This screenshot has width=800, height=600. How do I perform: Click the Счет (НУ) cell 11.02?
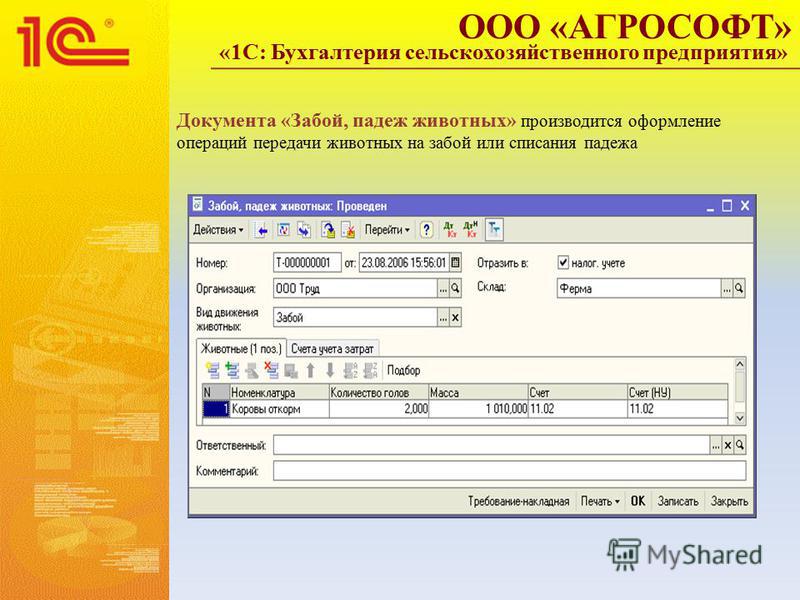678,409
